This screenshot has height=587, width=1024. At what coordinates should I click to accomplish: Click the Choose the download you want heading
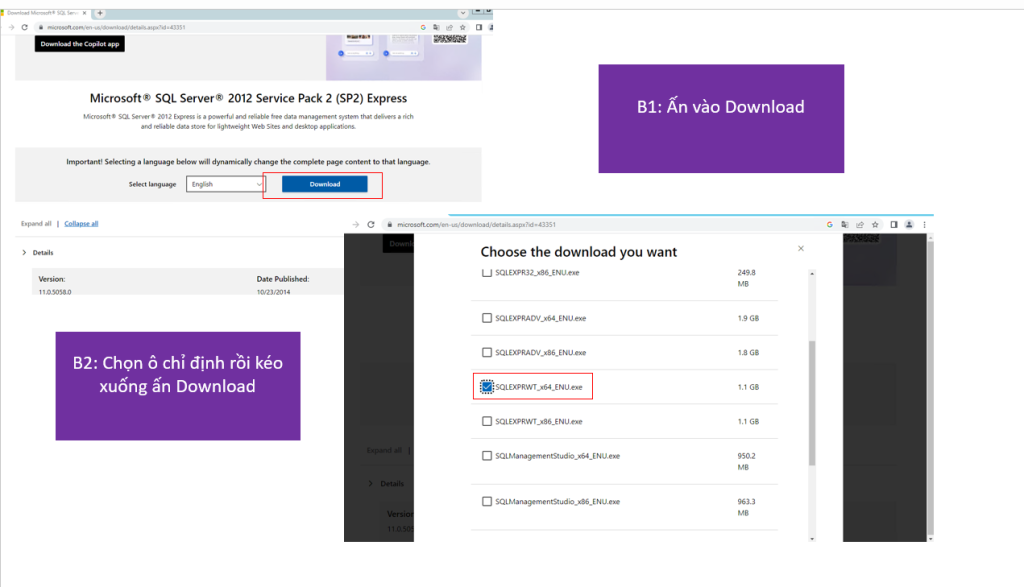click(579, 252)
